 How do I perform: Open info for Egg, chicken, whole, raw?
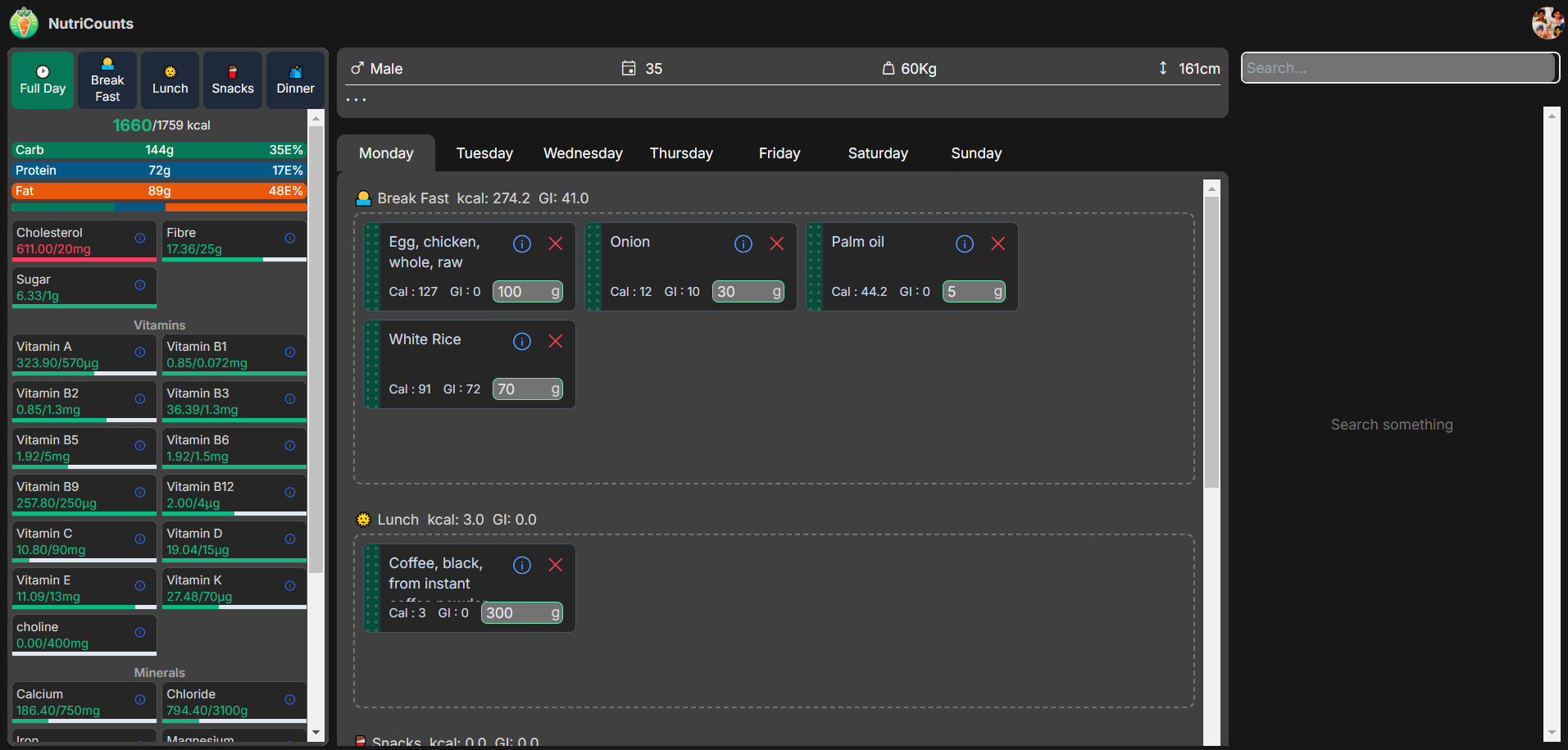point(522,243)
